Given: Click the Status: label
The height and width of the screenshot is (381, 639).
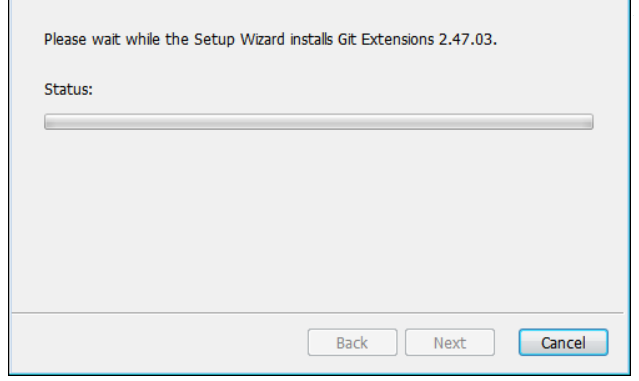Looking at the screenshot, I should [68, 89].
